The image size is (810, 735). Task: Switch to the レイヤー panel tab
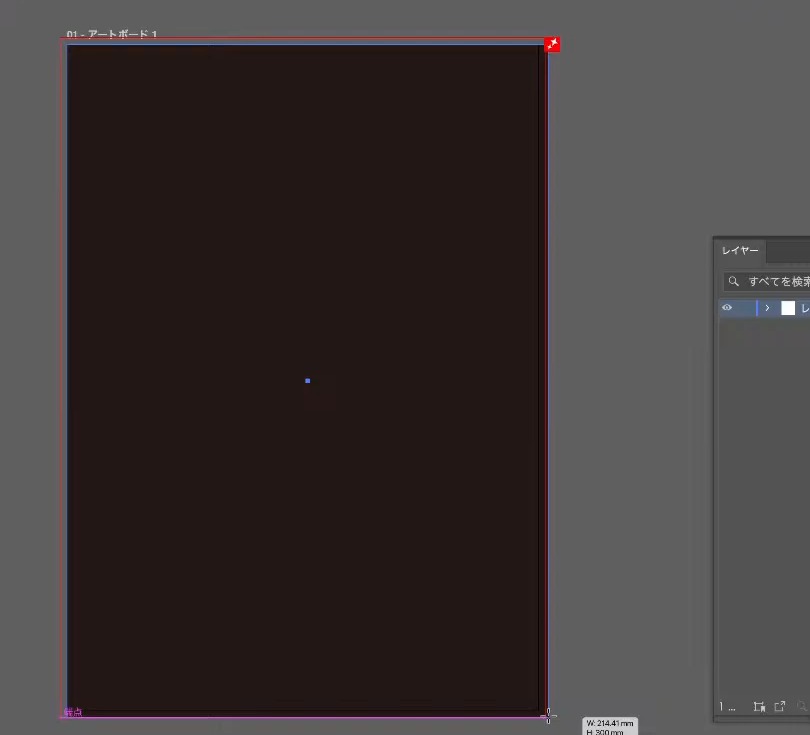pos(740,251)
